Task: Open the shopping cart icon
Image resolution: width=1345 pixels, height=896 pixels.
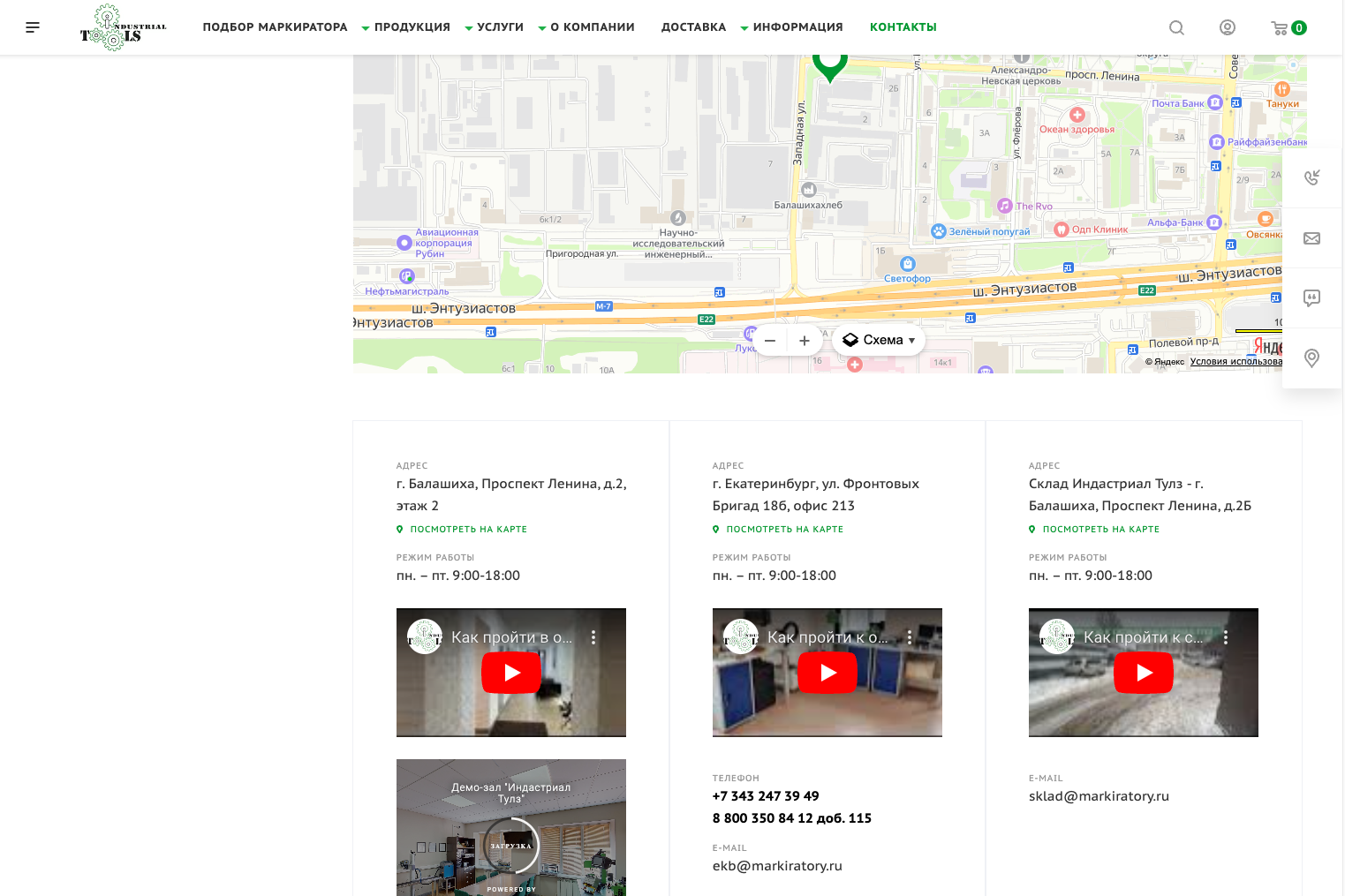Action: pyautogui.click(x=1280, y=27)
